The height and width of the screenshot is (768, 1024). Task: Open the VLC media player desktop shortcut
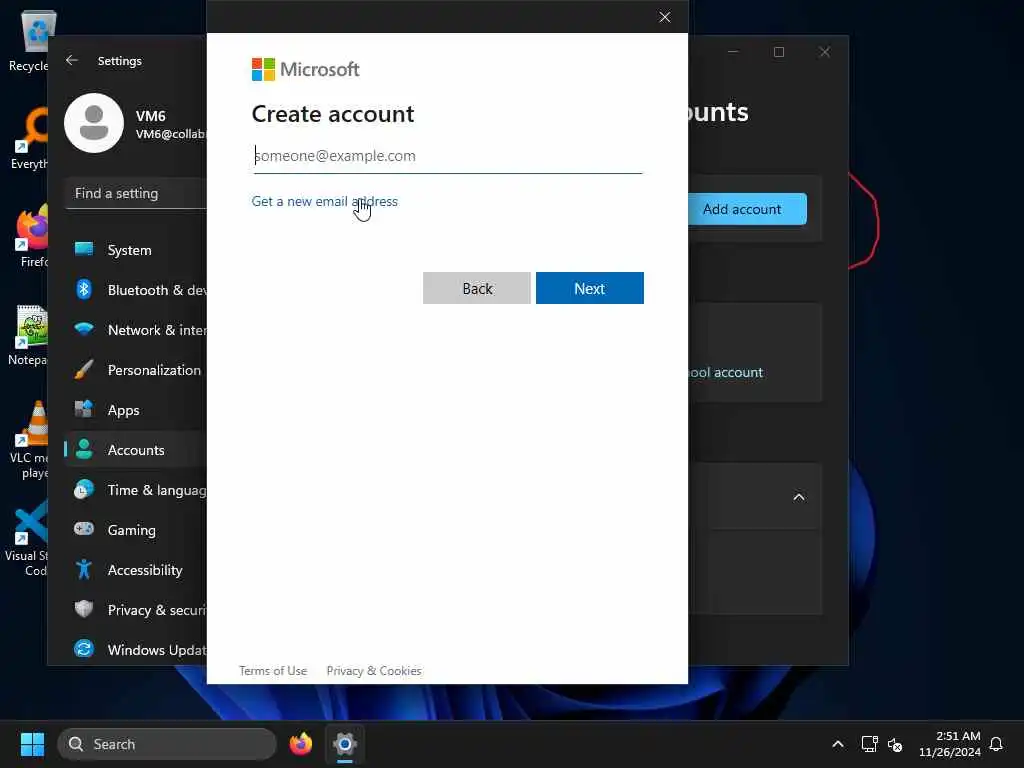tap(29, 440)
